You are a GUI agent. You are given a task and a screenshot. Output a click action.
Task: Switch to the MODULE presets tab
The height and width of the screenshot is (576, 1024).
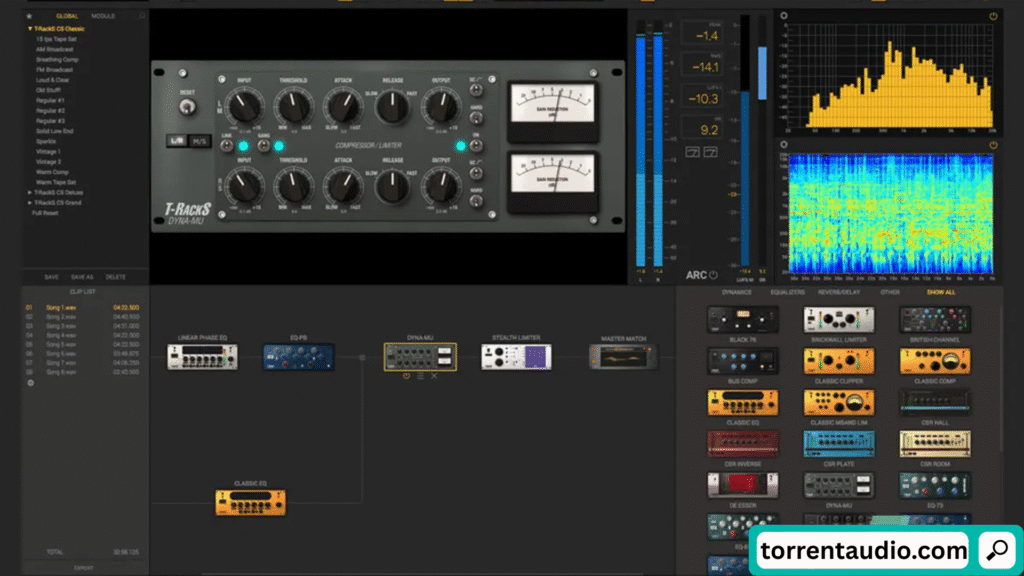103,16
